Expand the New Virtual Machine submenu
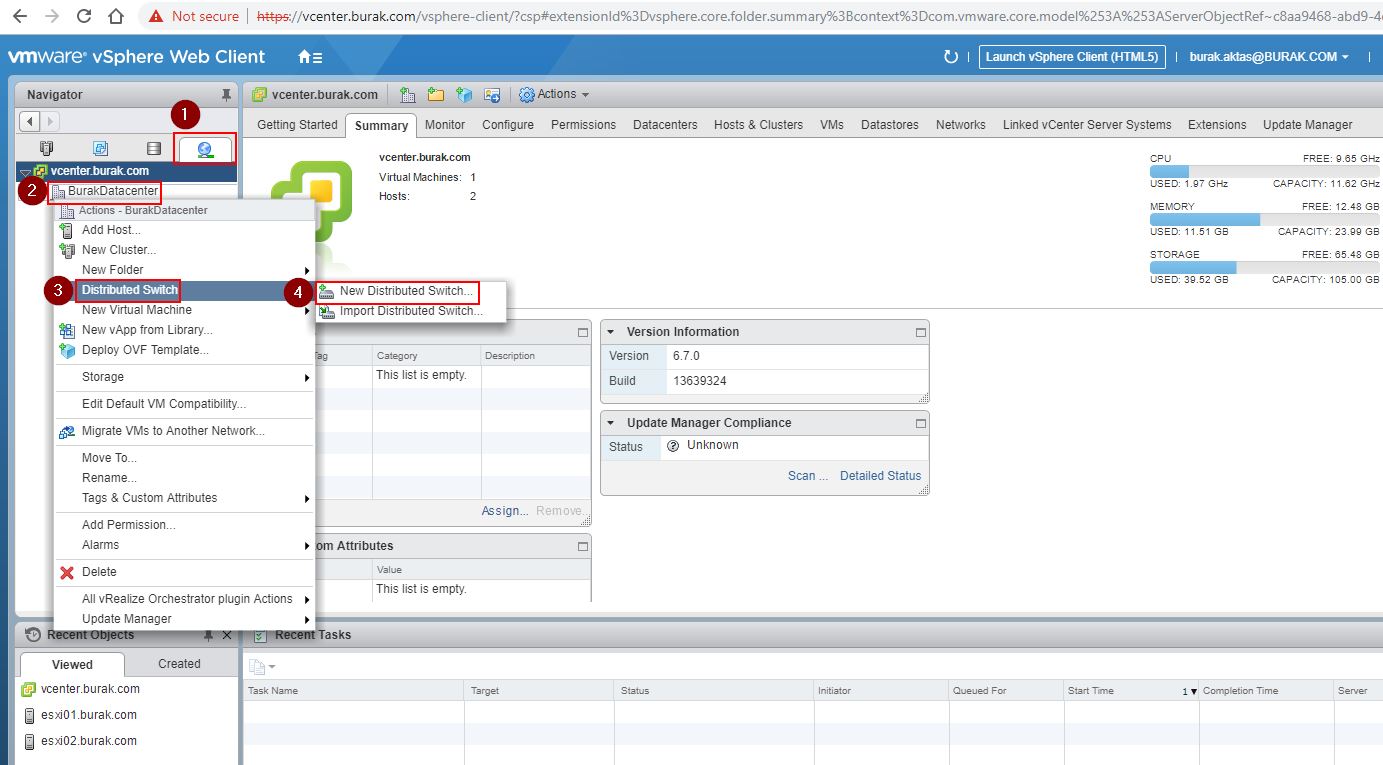Image resolution: width=1383 pixels, height=765 pixels. click(x=184, y=310)
